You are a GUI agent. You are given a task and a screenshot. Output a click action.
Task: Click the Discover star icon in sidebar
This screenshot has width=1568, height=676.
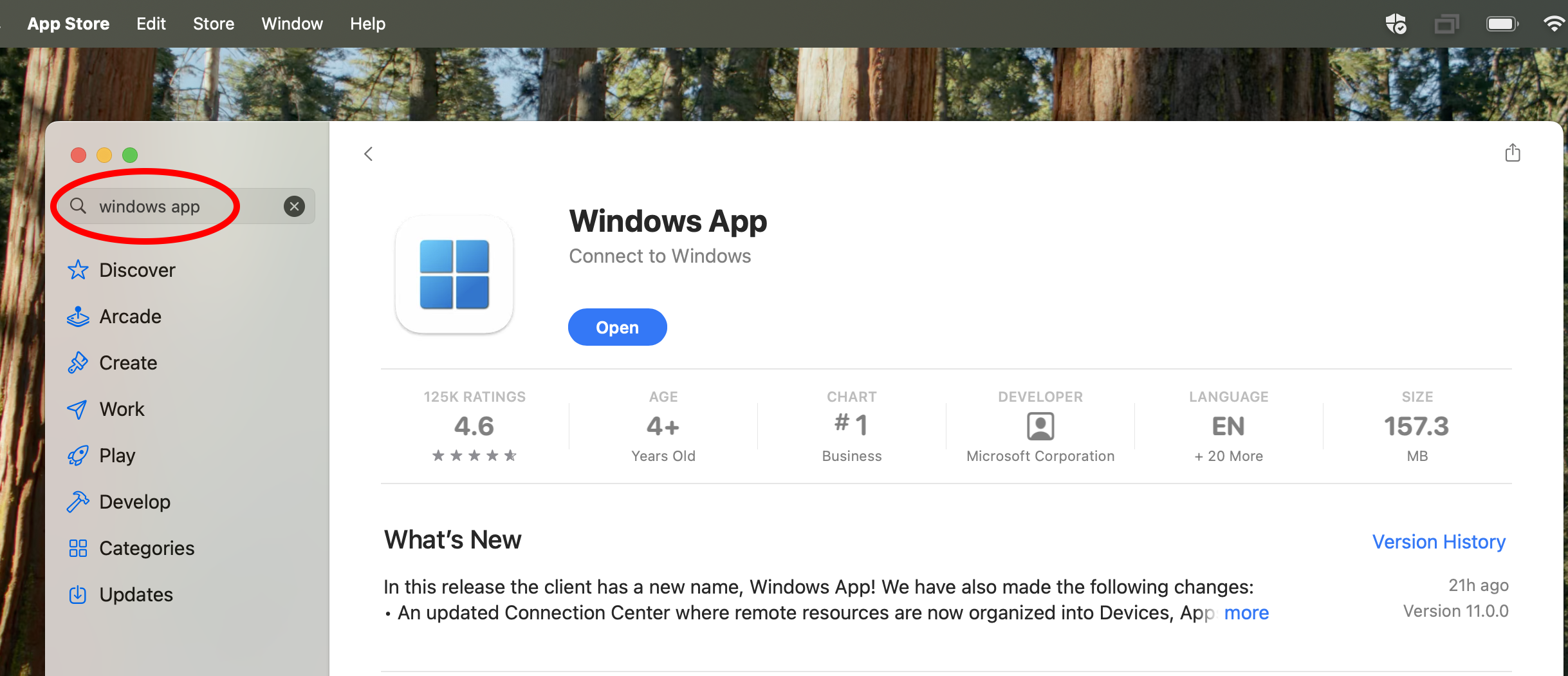[78, 270]
